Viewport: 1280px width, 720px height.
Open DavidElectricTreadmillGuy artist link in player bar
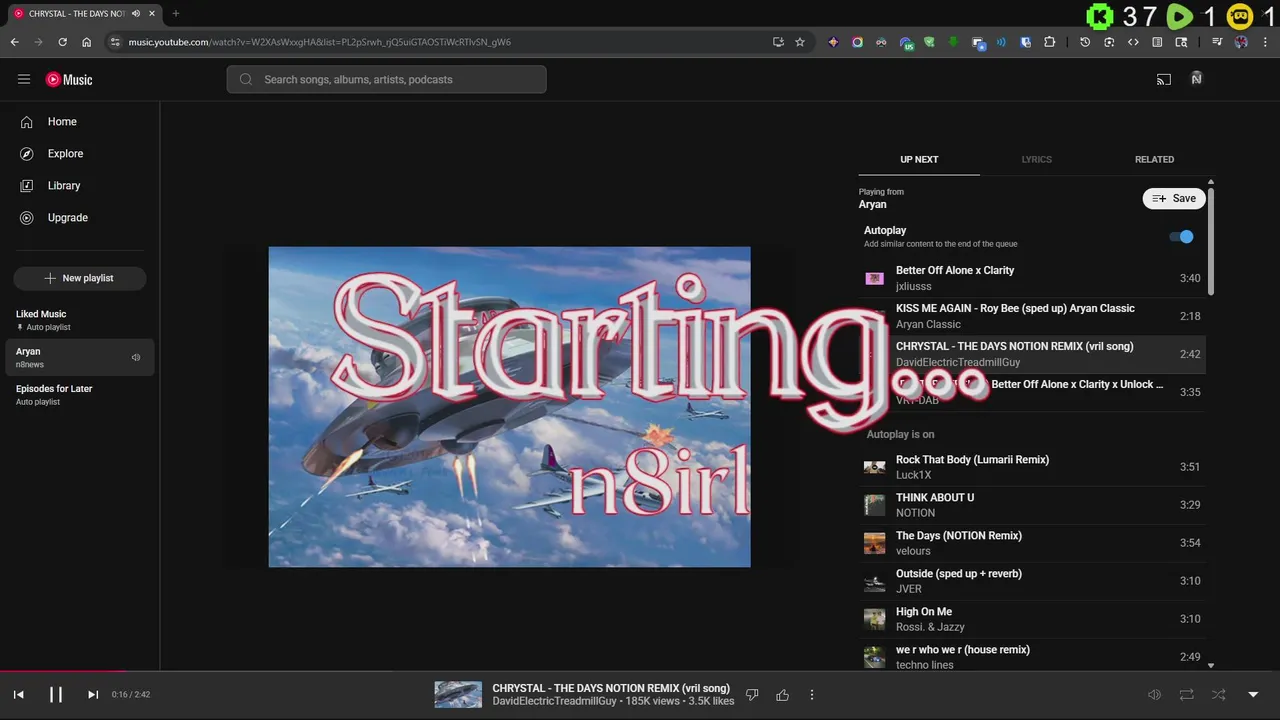(x=554, y=702)
